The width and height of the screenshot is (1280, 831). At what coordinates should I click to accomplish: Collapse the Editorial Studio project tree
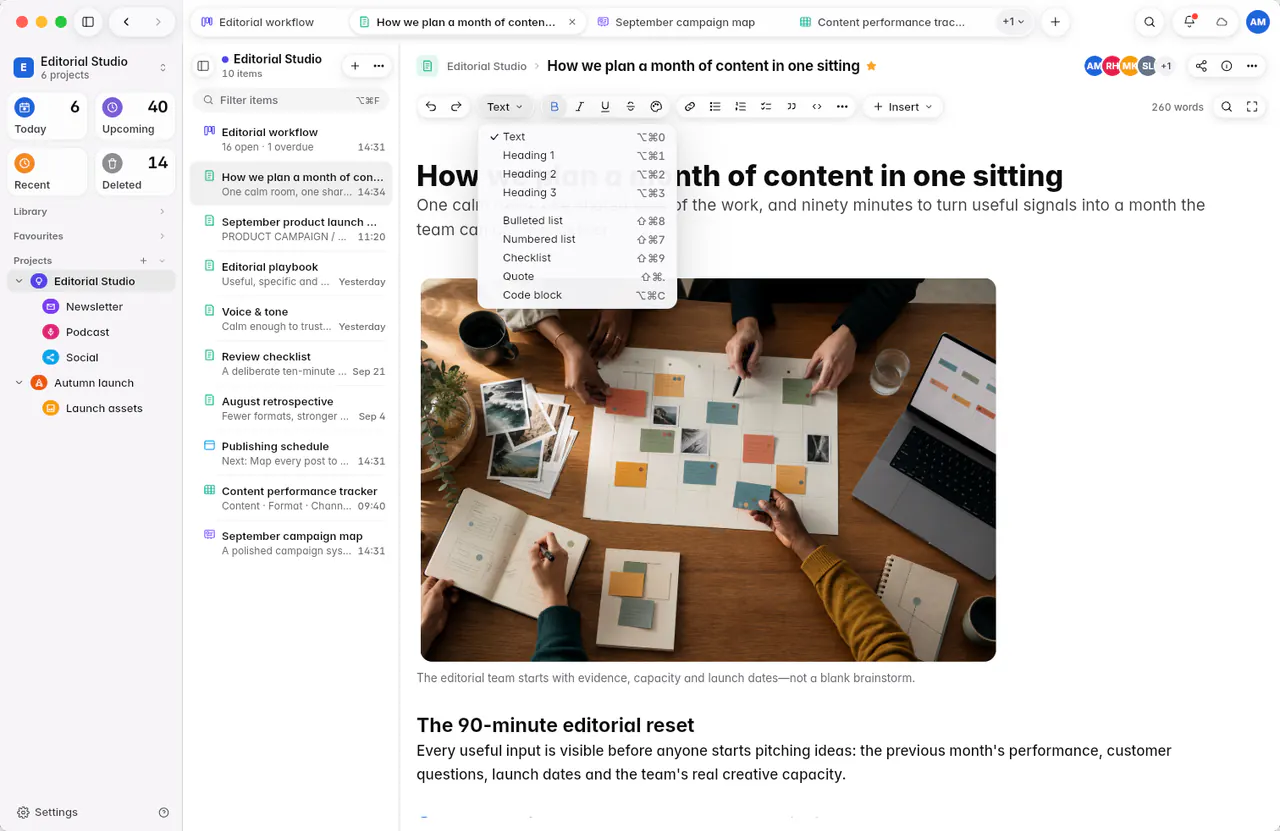pos(19,281)
